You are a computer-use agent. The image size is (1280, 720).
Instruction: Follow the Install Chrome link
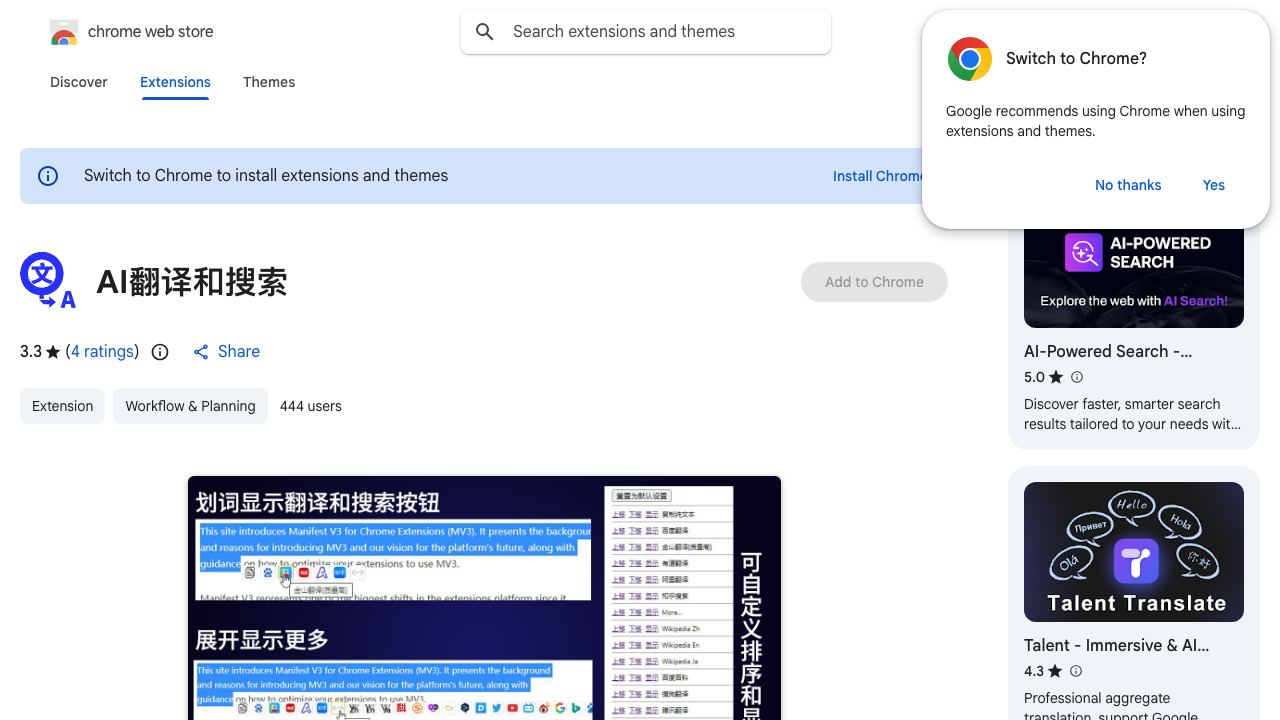point(878,176)
